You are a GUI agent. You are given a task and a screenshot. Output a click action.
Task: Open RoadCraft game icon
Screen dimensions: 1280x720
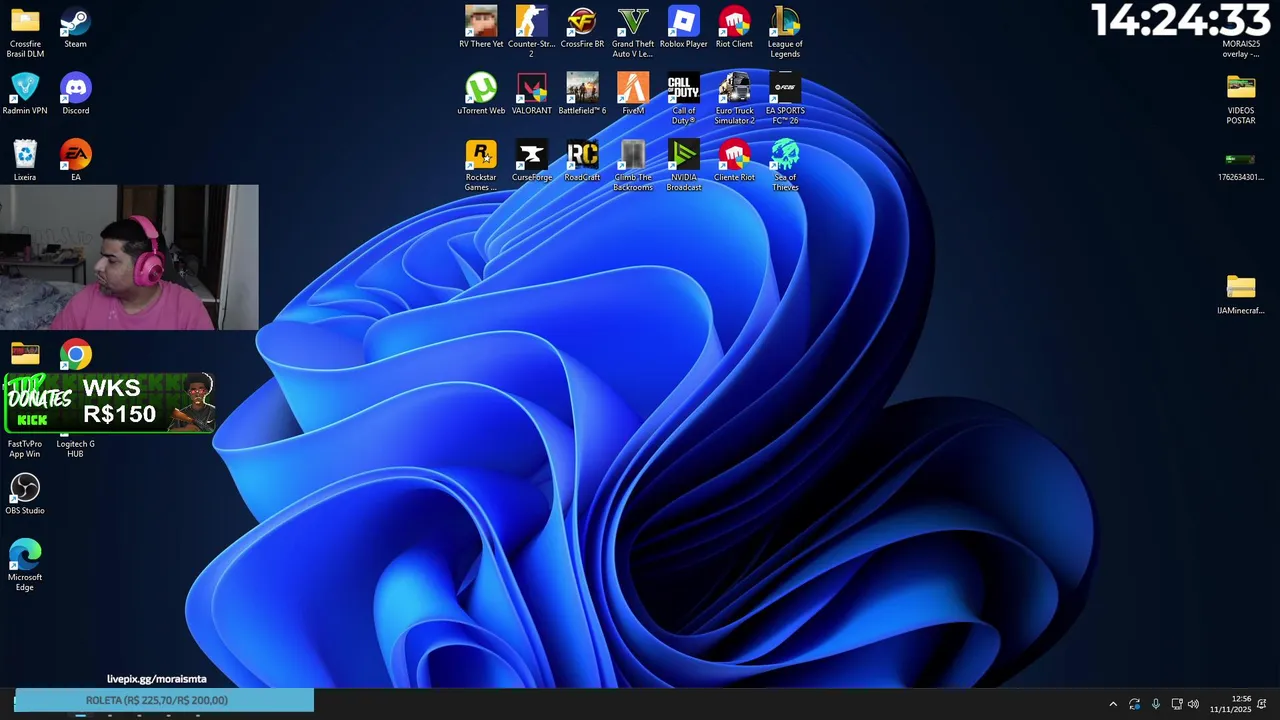[582, 161]
